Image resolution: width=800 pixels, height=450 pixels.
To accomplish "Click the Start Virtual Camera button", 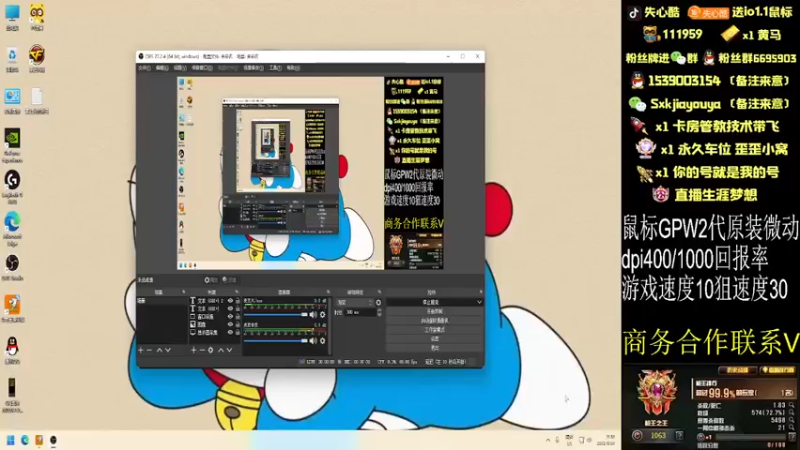I will tap(434, 320).
